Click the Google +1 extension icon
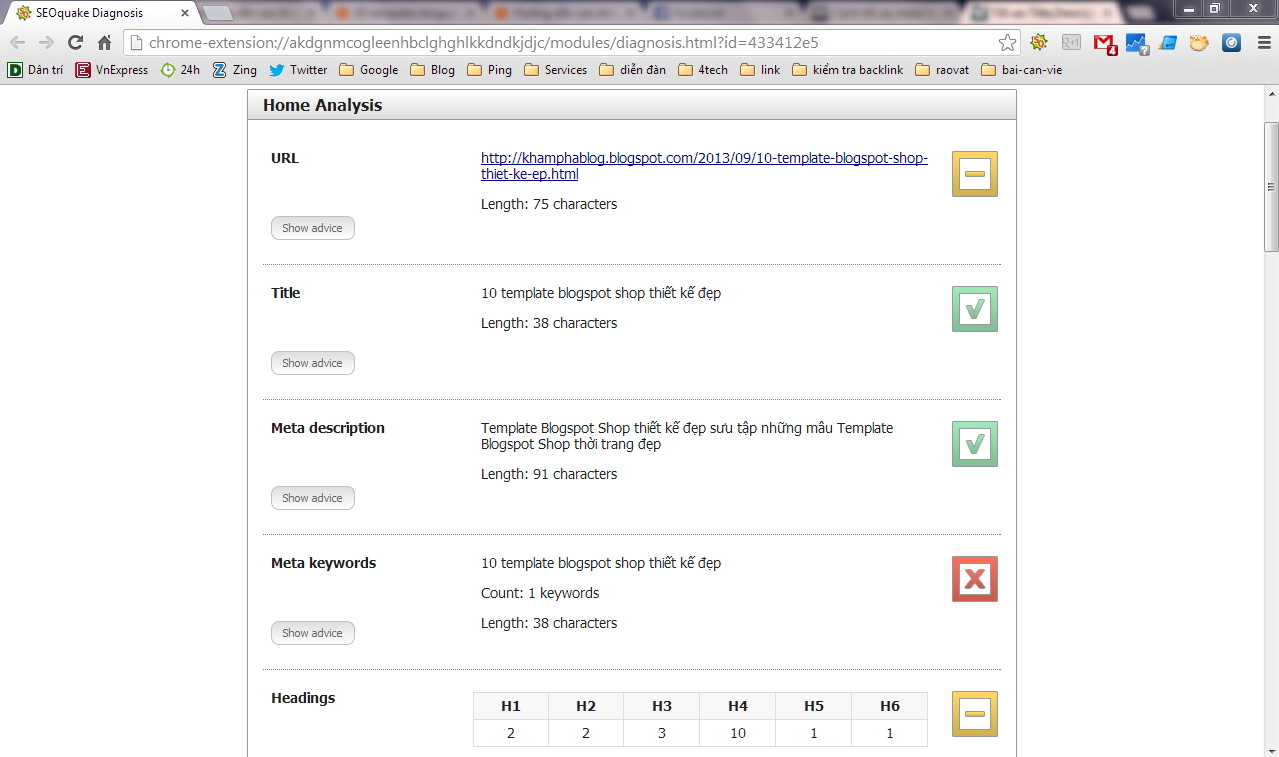Viewport: 1279px width, 757px height. [x=1071, y=43]
